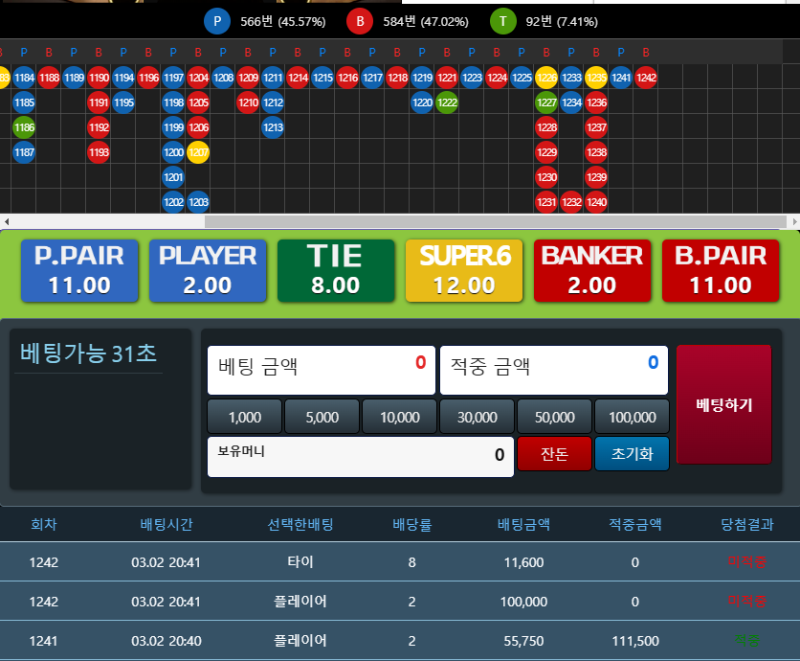Select round 1213 blue marker
This screenshot has width=800, height=661.
[273, 128]
